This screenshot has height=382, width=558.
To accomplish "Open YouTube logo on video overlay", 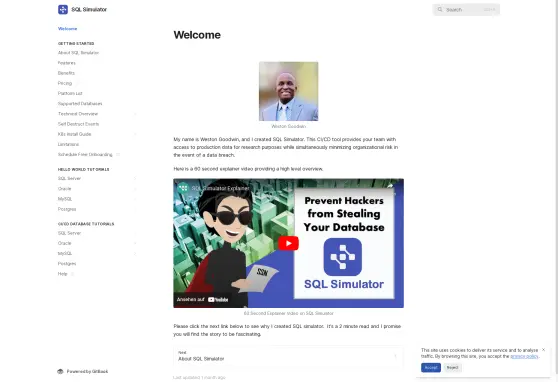I will pos(218,300).
